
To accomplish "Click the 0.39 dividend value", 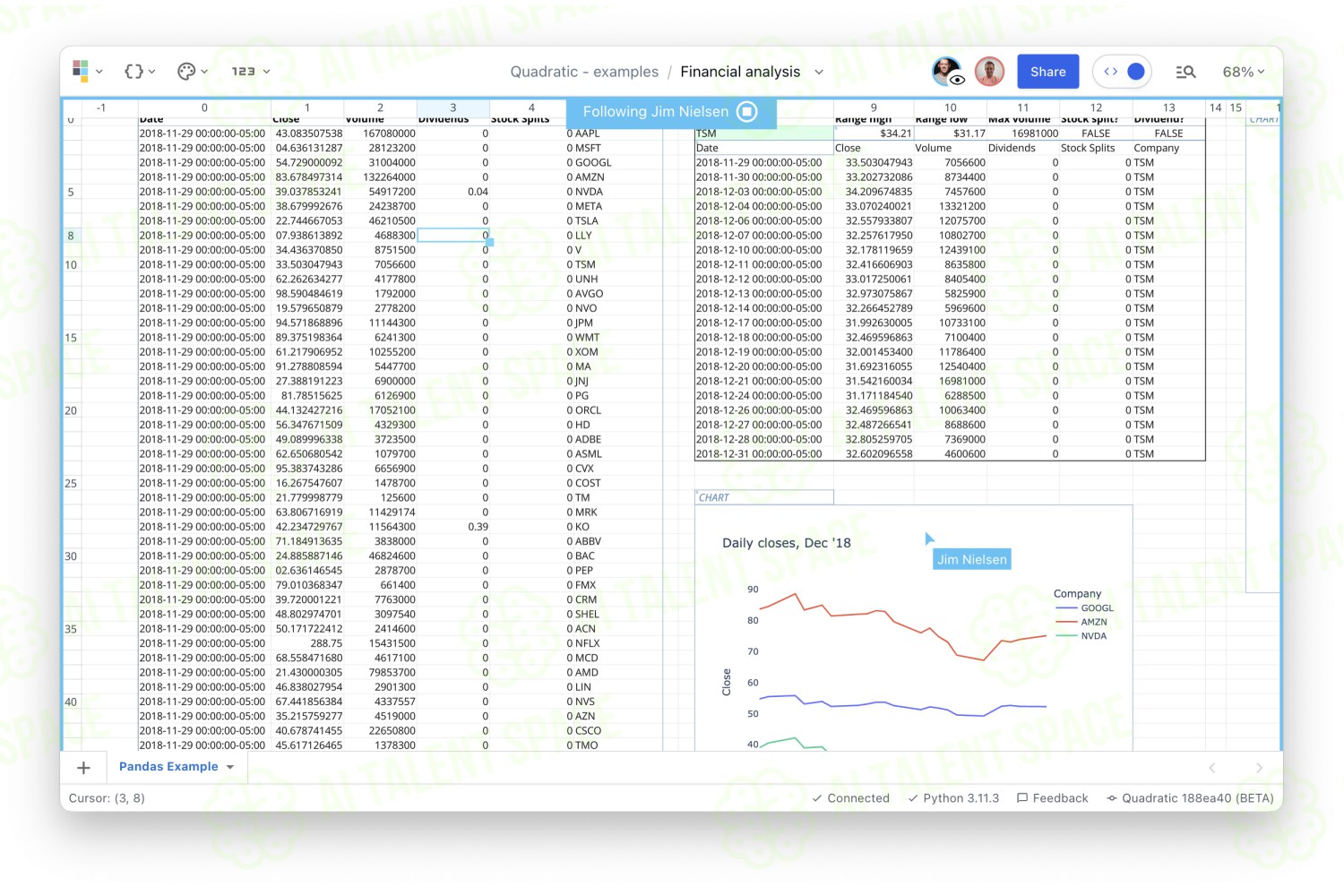I will click(478, 527).
